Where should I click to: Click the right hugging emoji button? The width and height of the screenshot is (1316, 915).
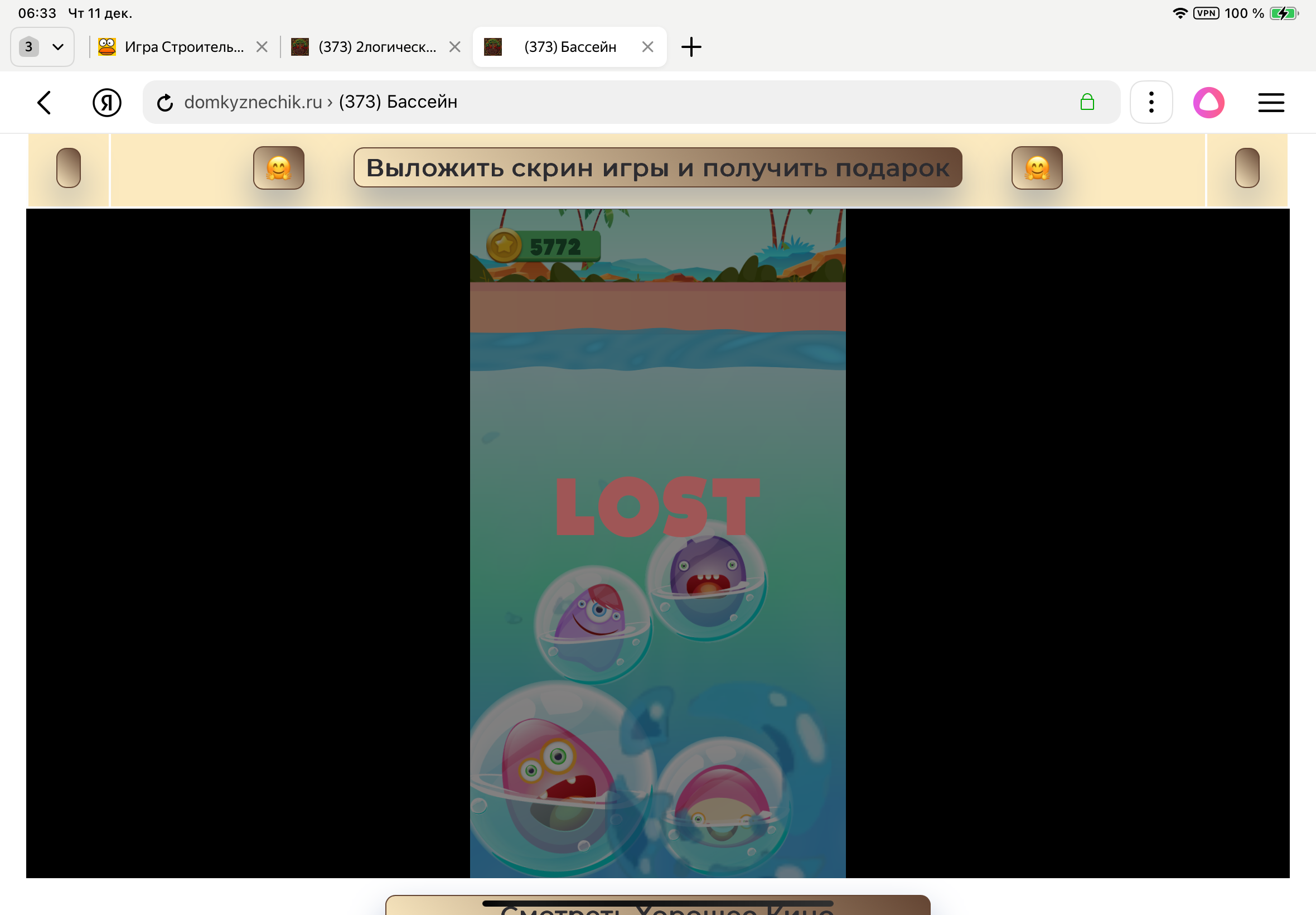coord(1037,168)
